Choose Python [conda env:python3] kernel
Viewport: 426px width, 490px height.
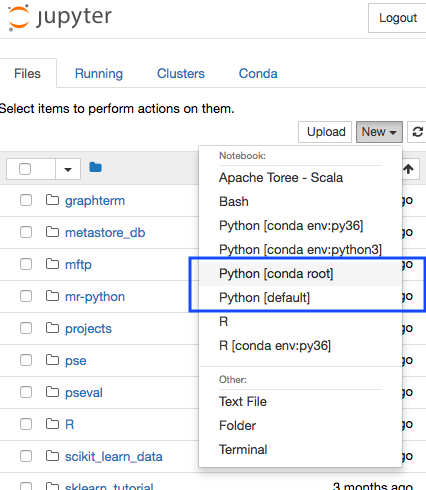300,250
